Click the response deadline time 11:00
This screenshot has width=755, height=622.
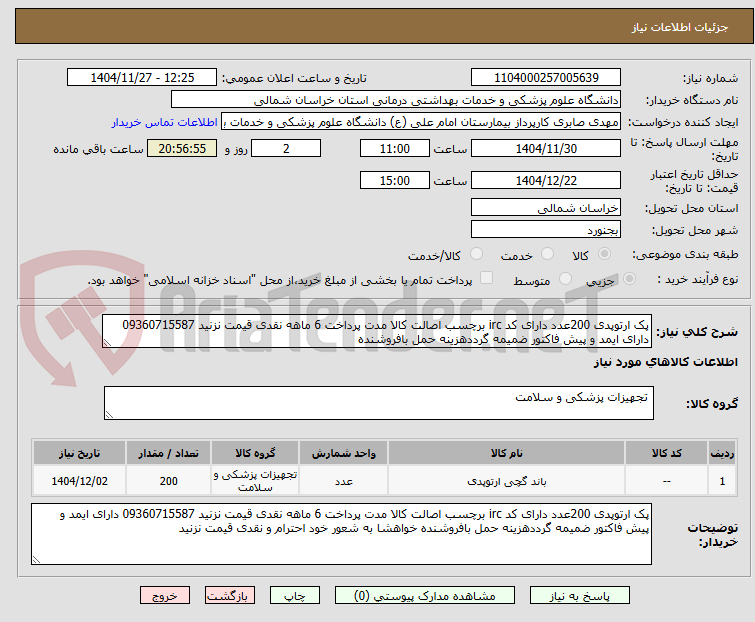coord(395,148)
